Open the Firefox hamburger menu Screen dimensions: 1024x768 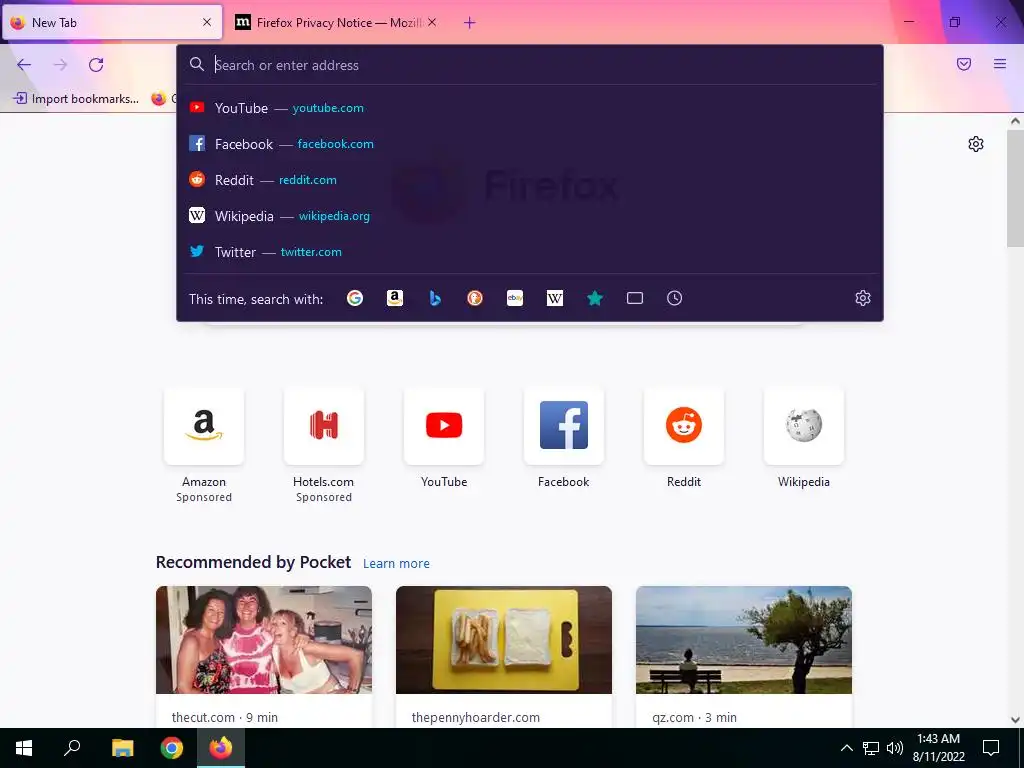(x=1000, y=64)
